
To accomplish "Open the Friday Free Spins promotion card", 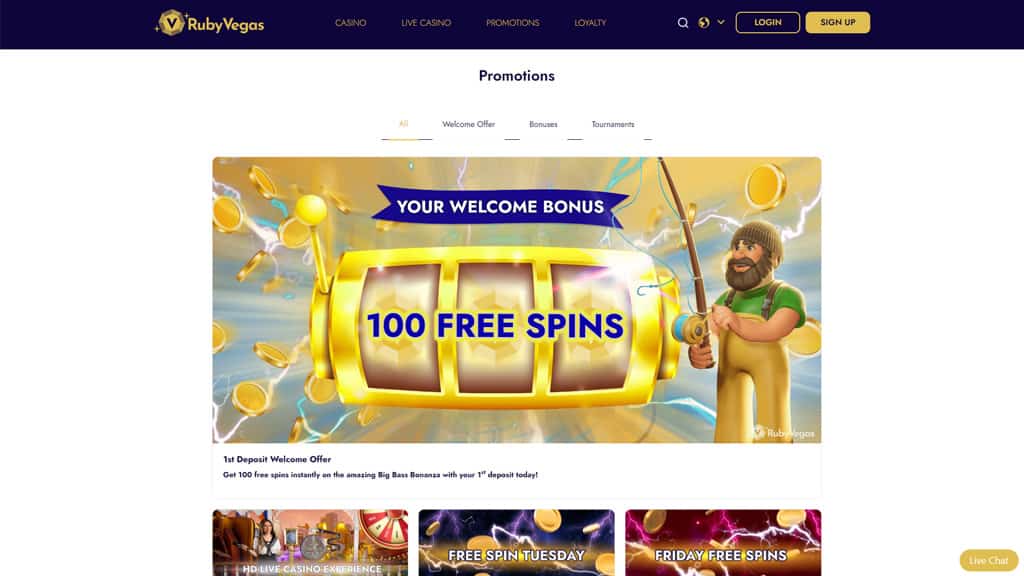I will [723, 543].
